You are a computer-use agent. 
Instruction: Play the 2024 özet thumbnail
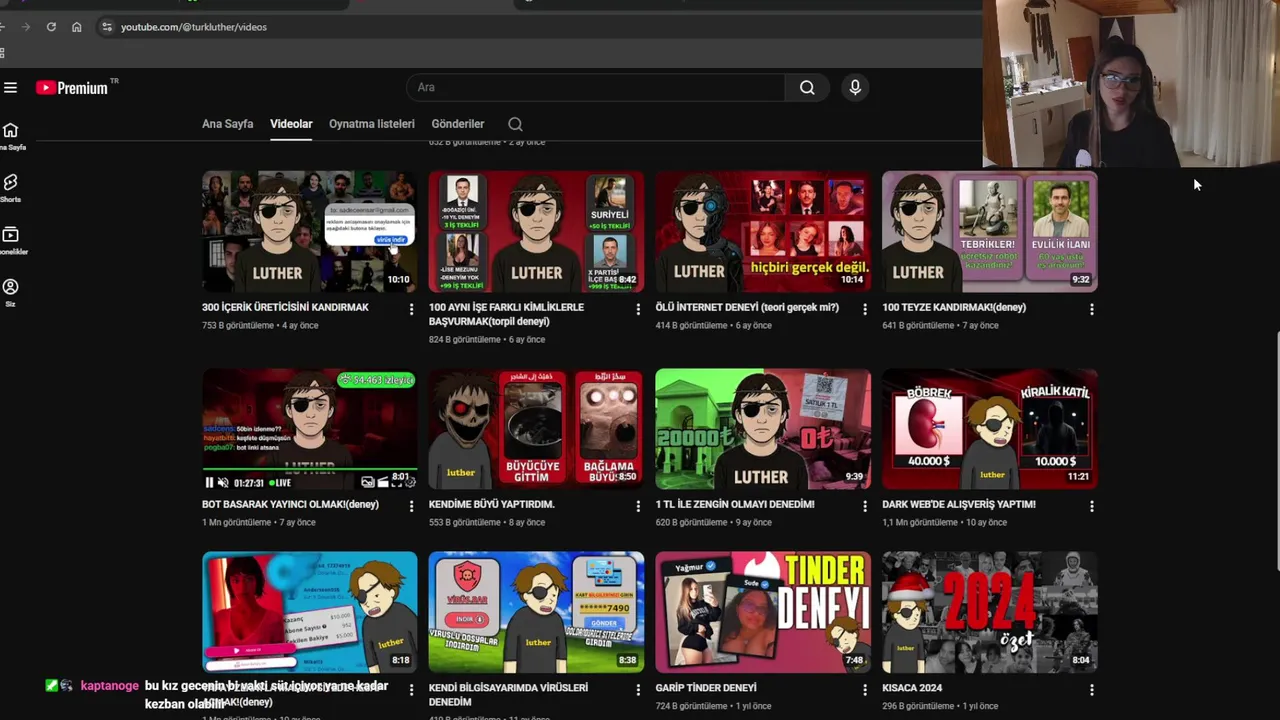(990, 612)
